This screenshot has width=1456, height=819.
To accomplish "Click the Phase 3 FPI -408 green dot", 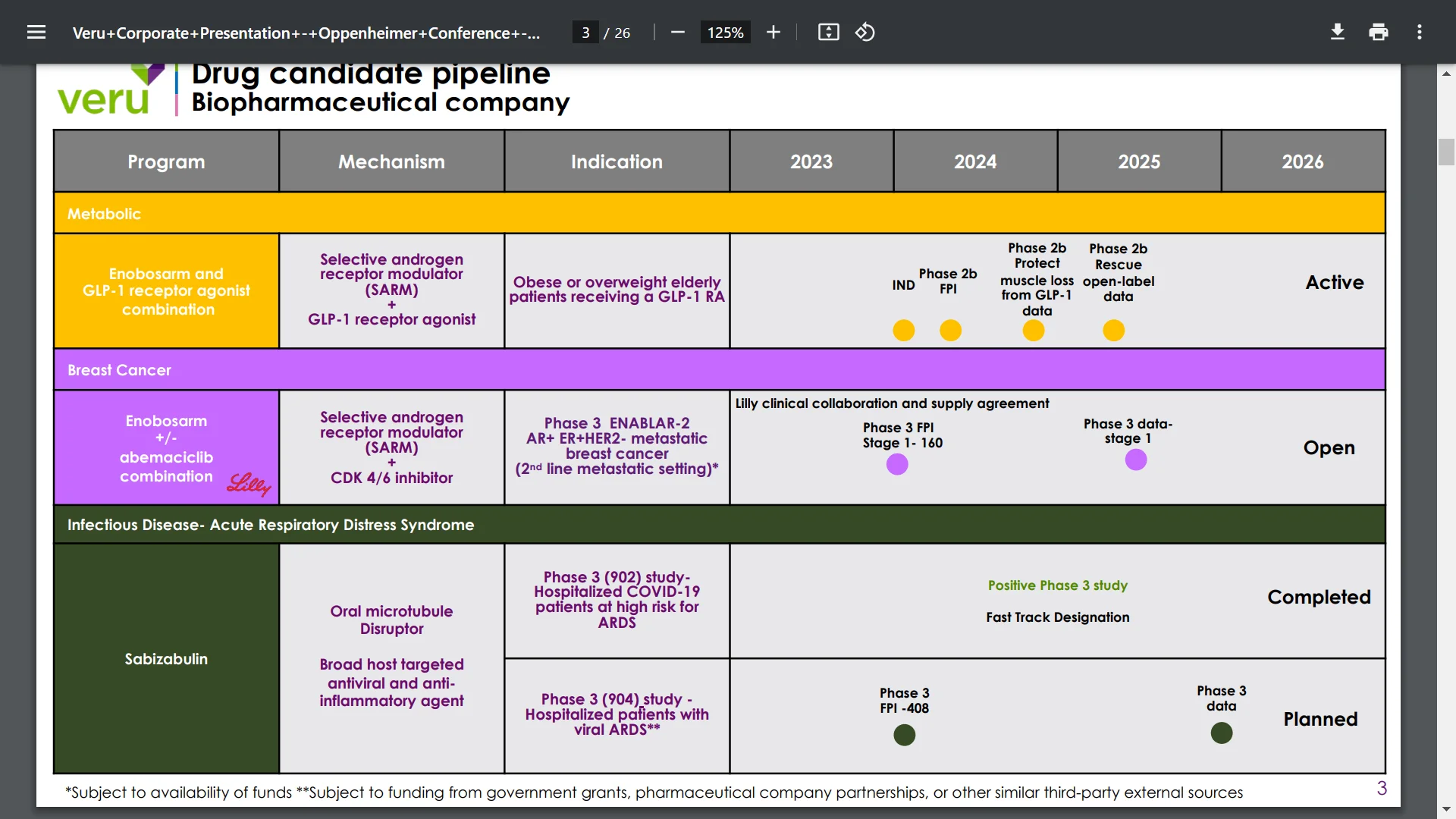I will coord(904,735).
